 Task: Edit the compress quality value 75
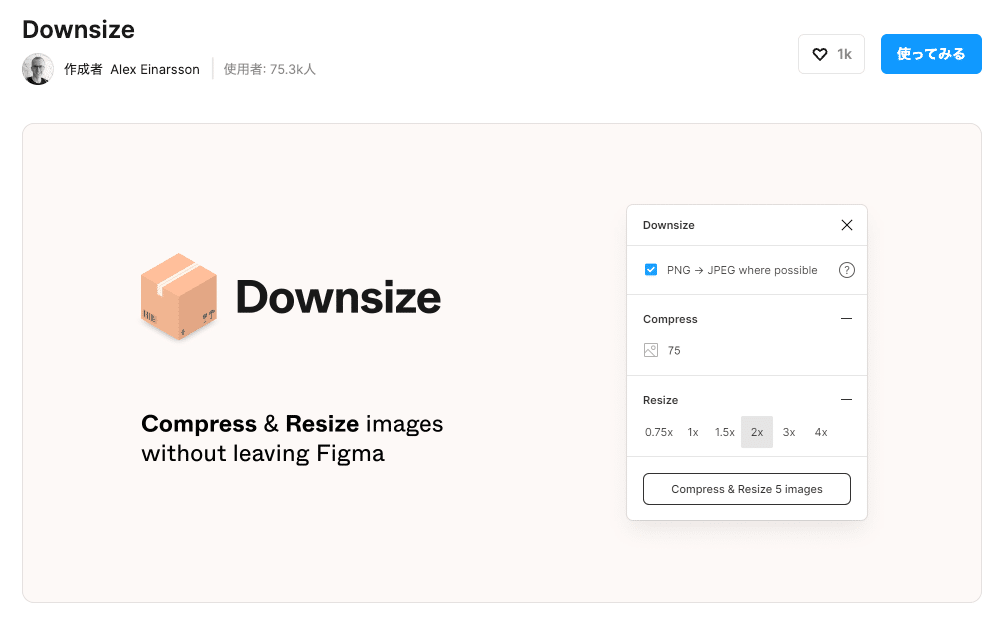point(674,351)
